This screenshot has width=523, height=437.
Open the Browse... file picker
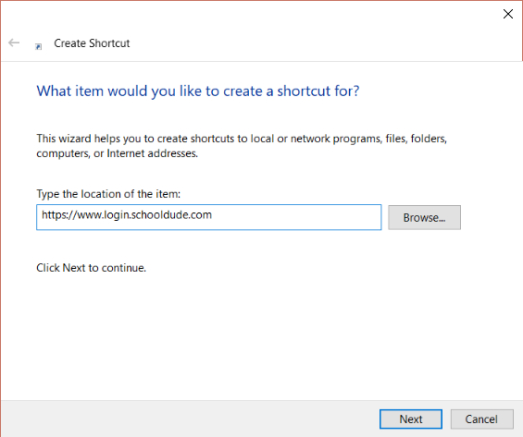(424, 217)
